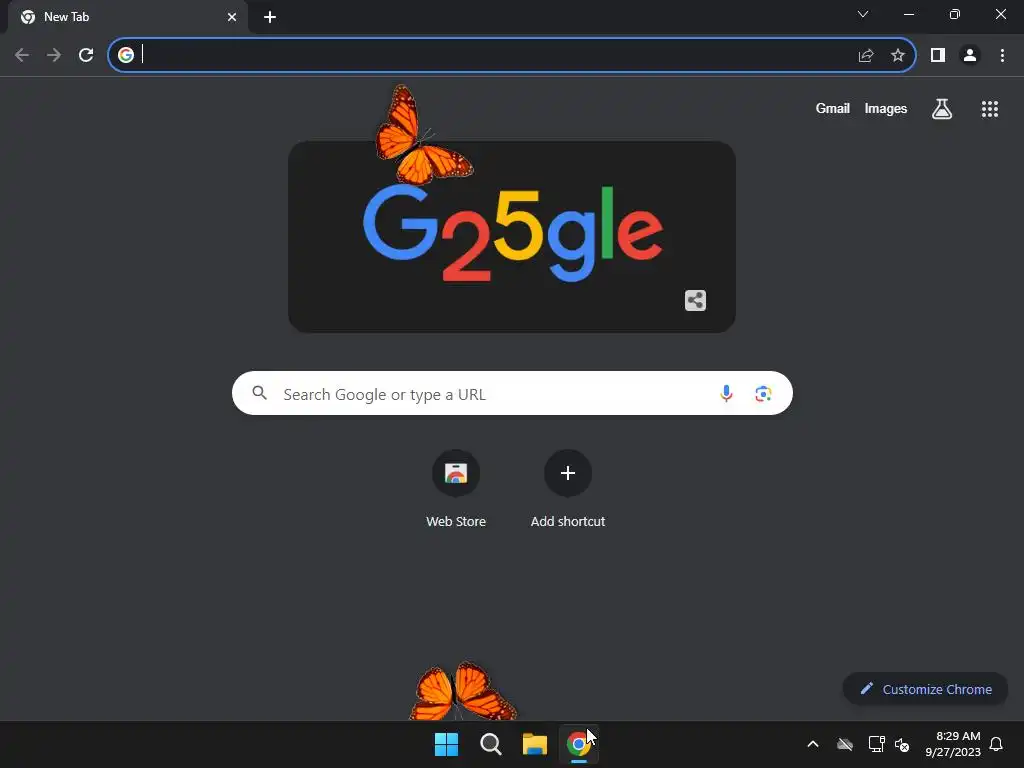Show hidden tray icons chevron

pyautogui.click(x=813, y=744)
